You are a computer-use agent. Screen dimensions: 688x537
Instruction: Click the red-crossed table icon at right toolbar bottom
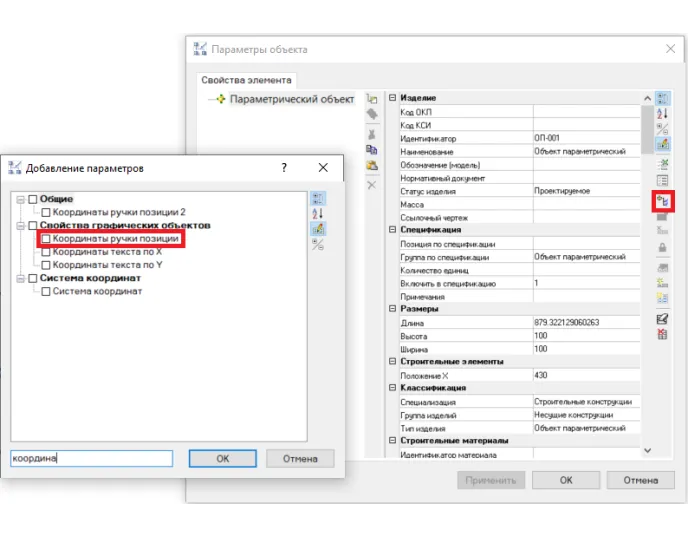point(663,334)
